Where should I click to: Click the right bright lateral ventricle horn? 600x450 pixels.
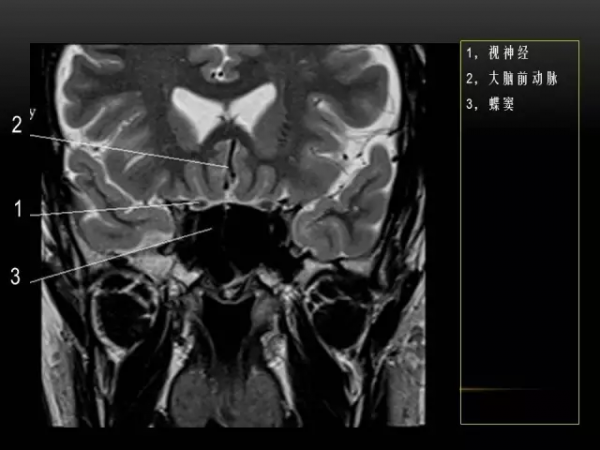click(253, 103)
